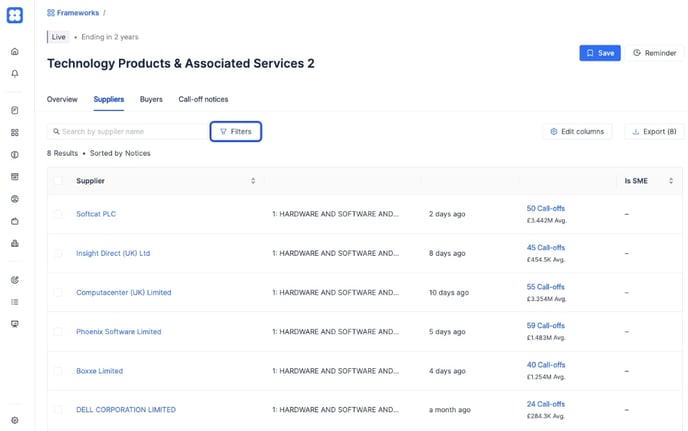This screenshot has width=688, height=431.
Task: Sort by the Is SME column arrows
Action: click(671, 181)
